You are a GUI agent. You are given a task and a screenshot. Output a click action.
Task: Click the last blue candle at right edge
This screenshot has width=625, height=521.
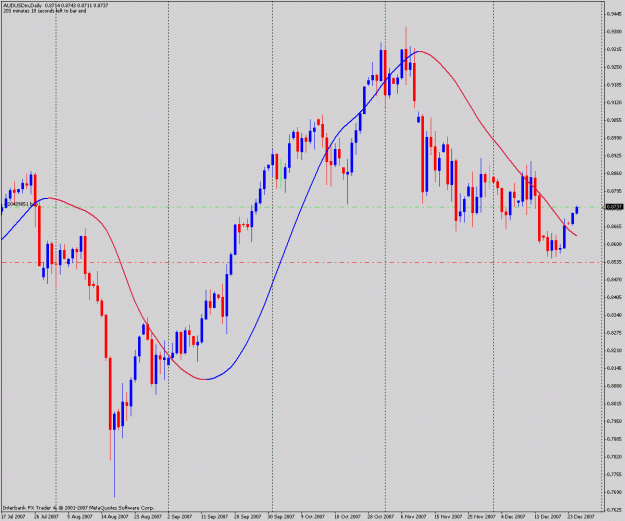click(577, 210)
